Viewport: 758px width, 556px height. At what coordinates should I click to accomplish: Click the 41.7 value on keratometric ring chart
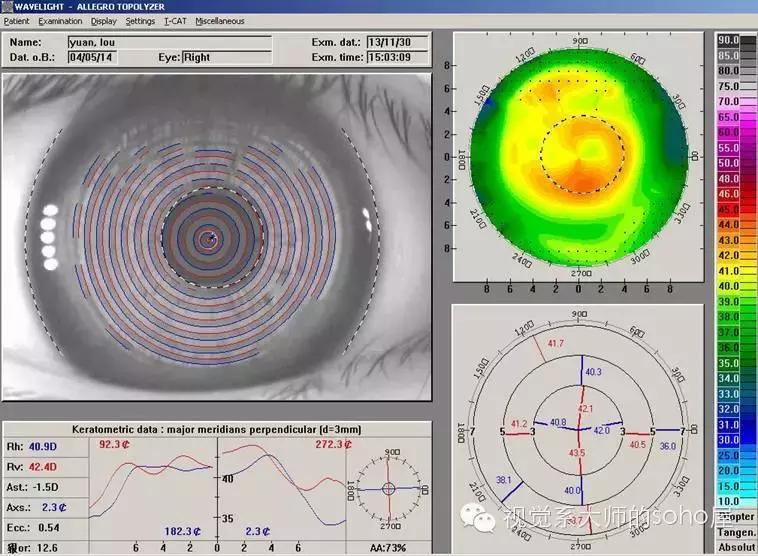point(555,344)
